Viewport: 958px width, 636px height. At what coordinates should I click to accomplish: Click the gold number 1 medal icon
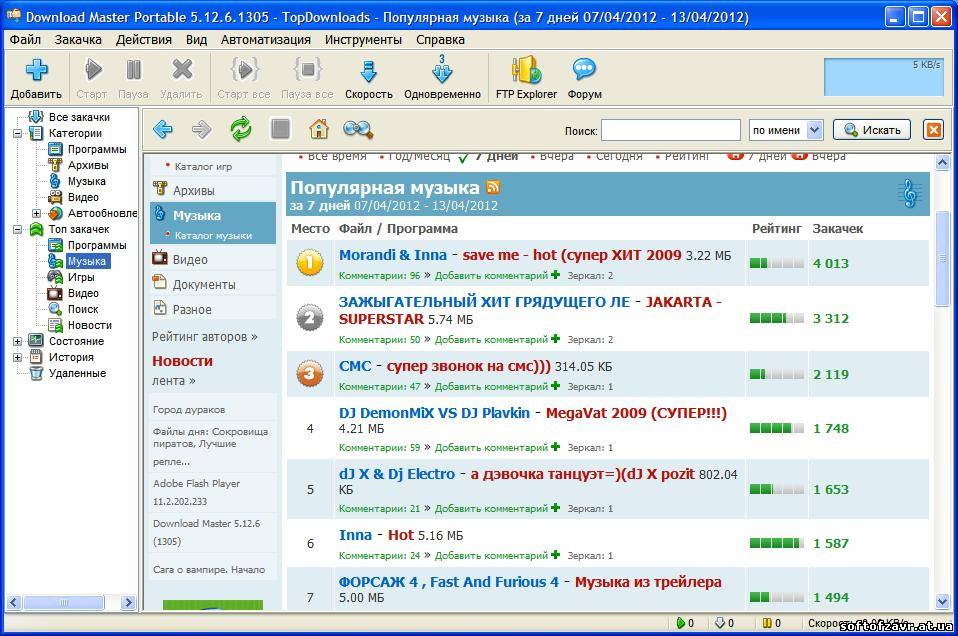[x=310, y=263]
